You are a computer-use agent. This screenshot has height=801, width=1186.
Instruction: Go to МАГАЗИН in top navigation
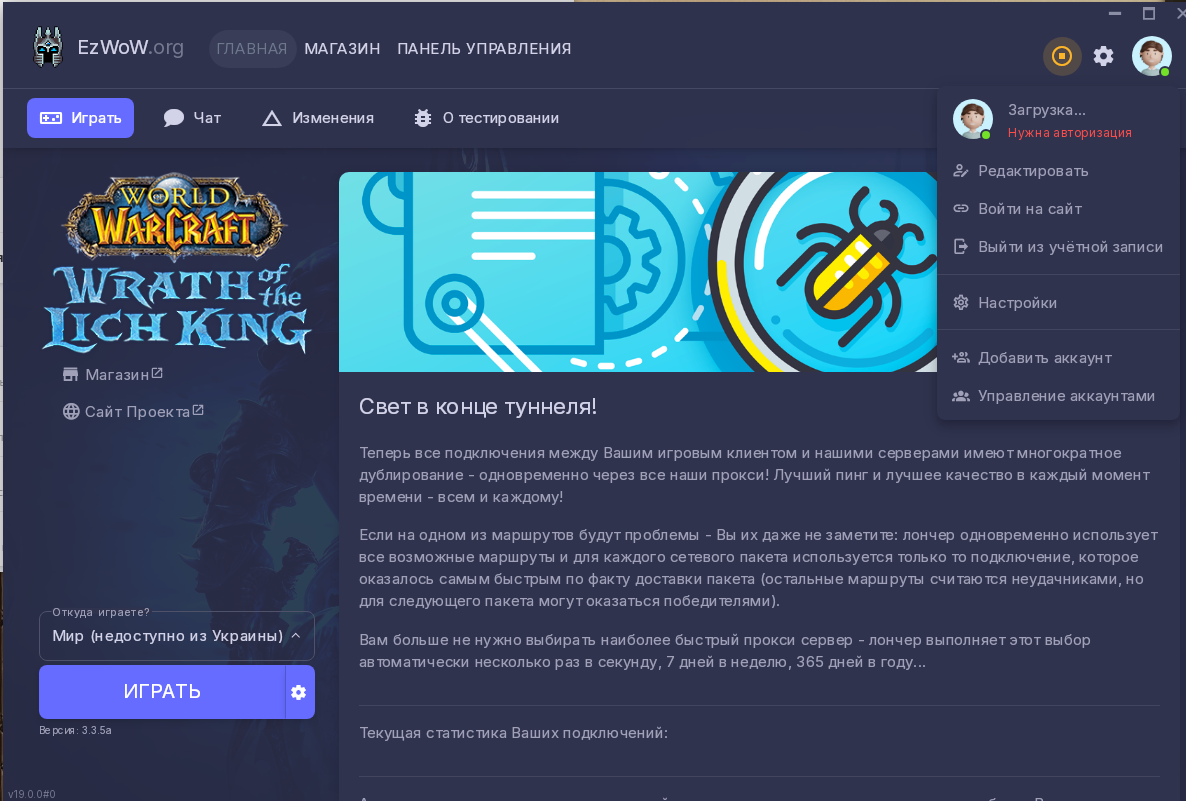tap(342, 49)
